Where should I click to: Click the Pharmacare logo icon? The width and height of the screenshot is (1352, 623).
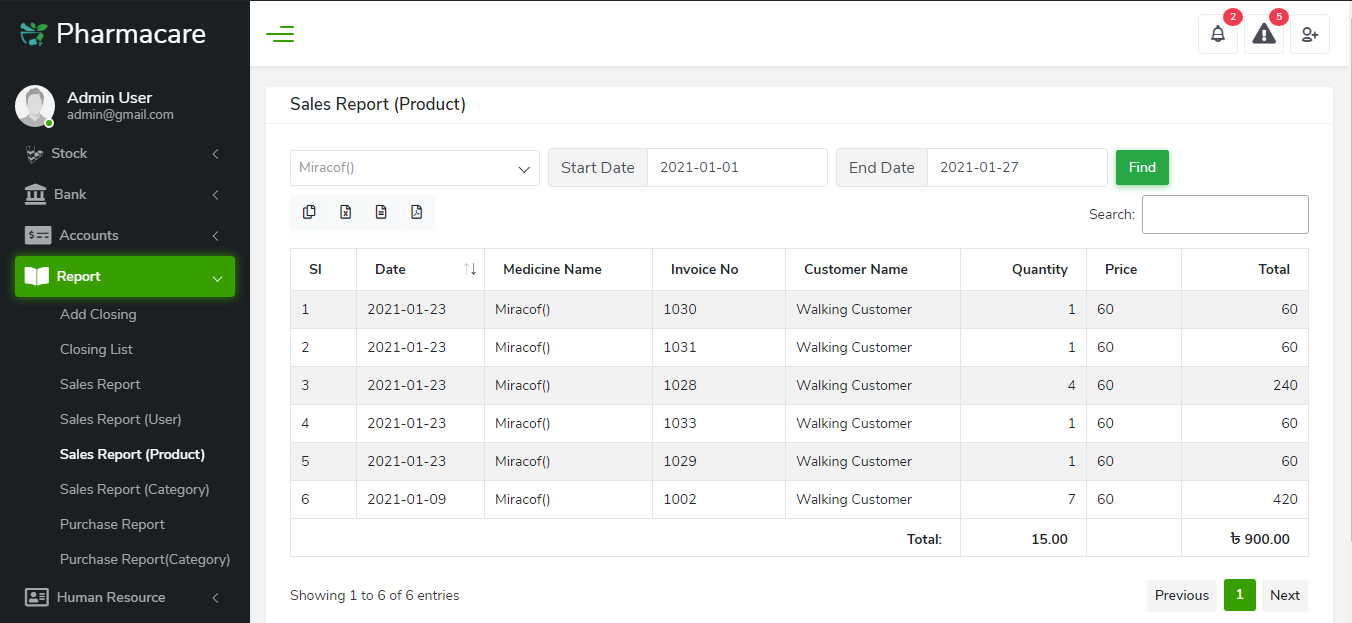(x=33, y=32)
